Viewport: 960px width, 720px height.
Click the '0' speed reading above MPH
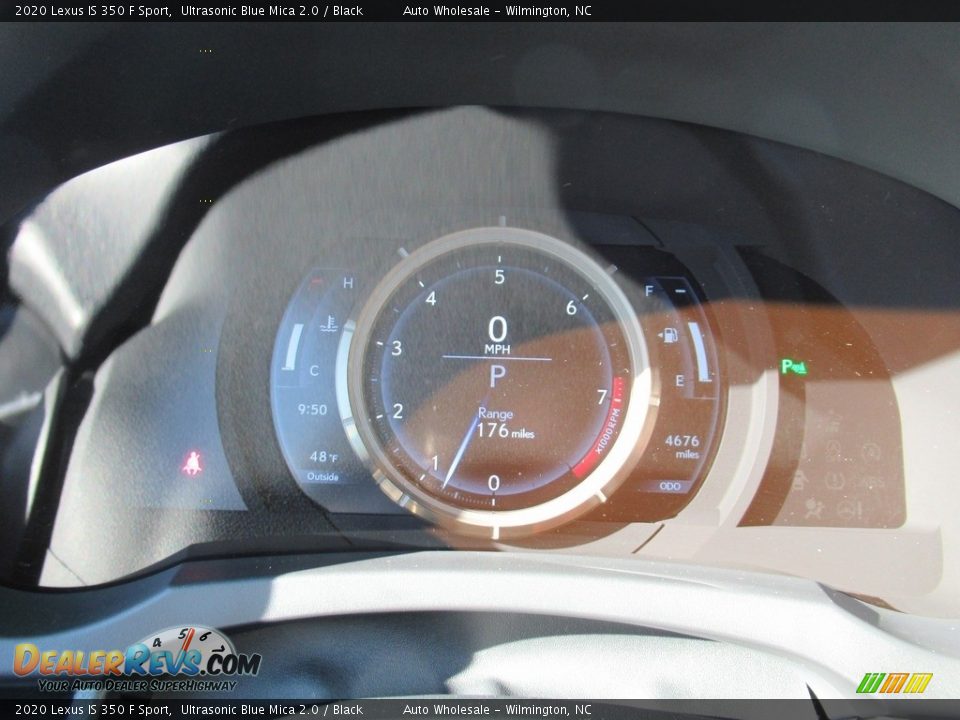click(497, 329)
